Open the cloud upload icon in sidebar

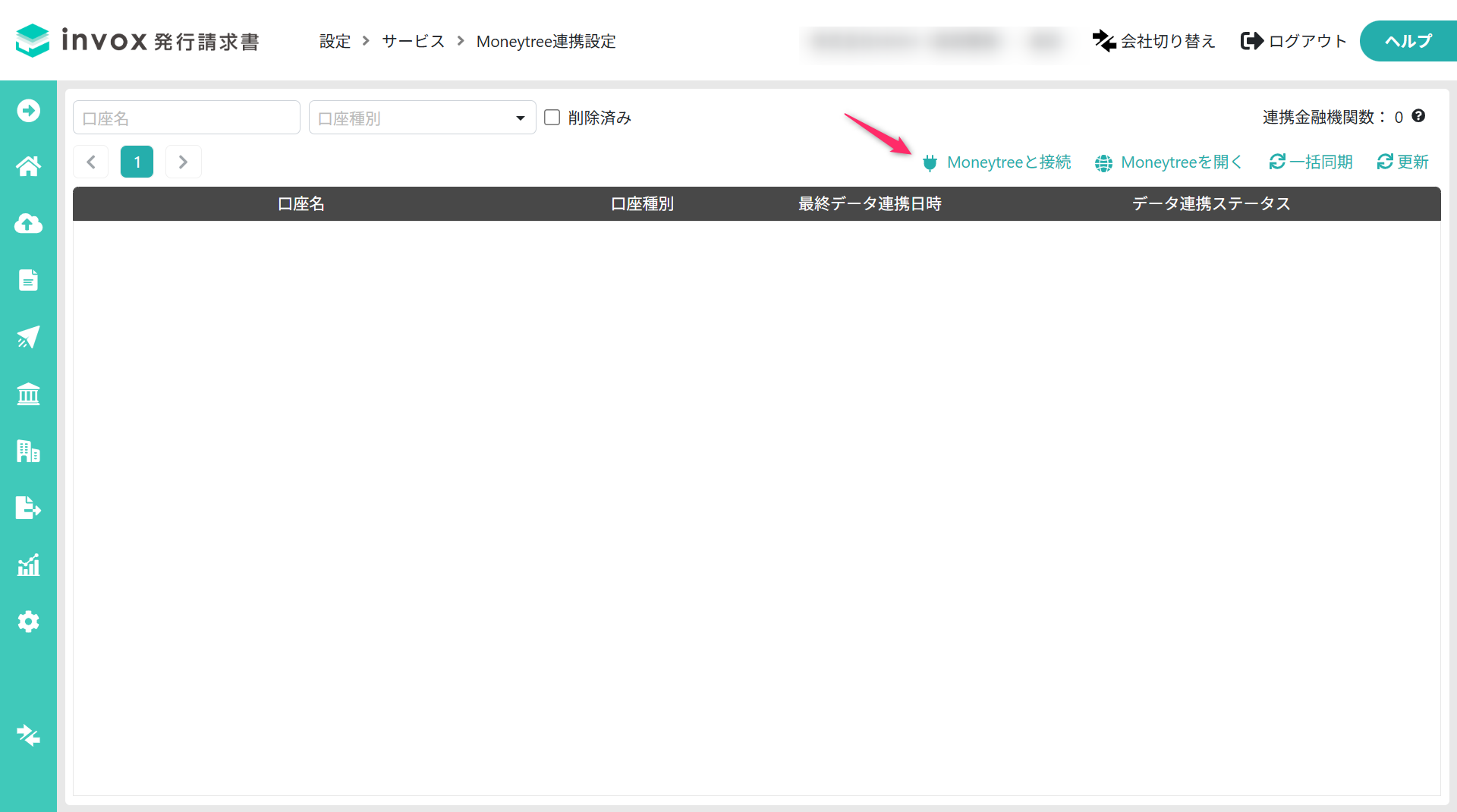coord(28,223)
